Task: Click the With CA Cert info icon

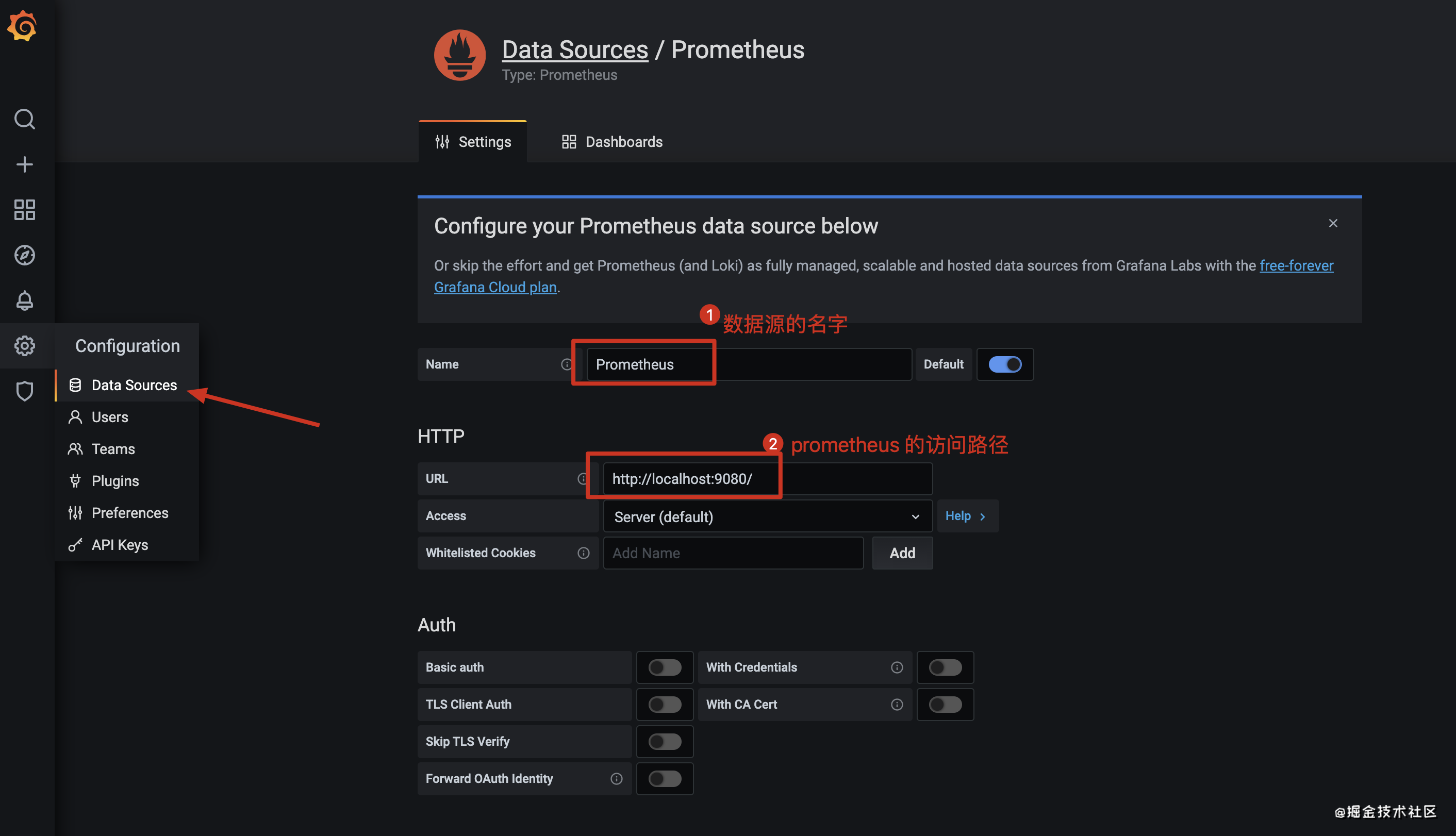Action: pos(897,705)
